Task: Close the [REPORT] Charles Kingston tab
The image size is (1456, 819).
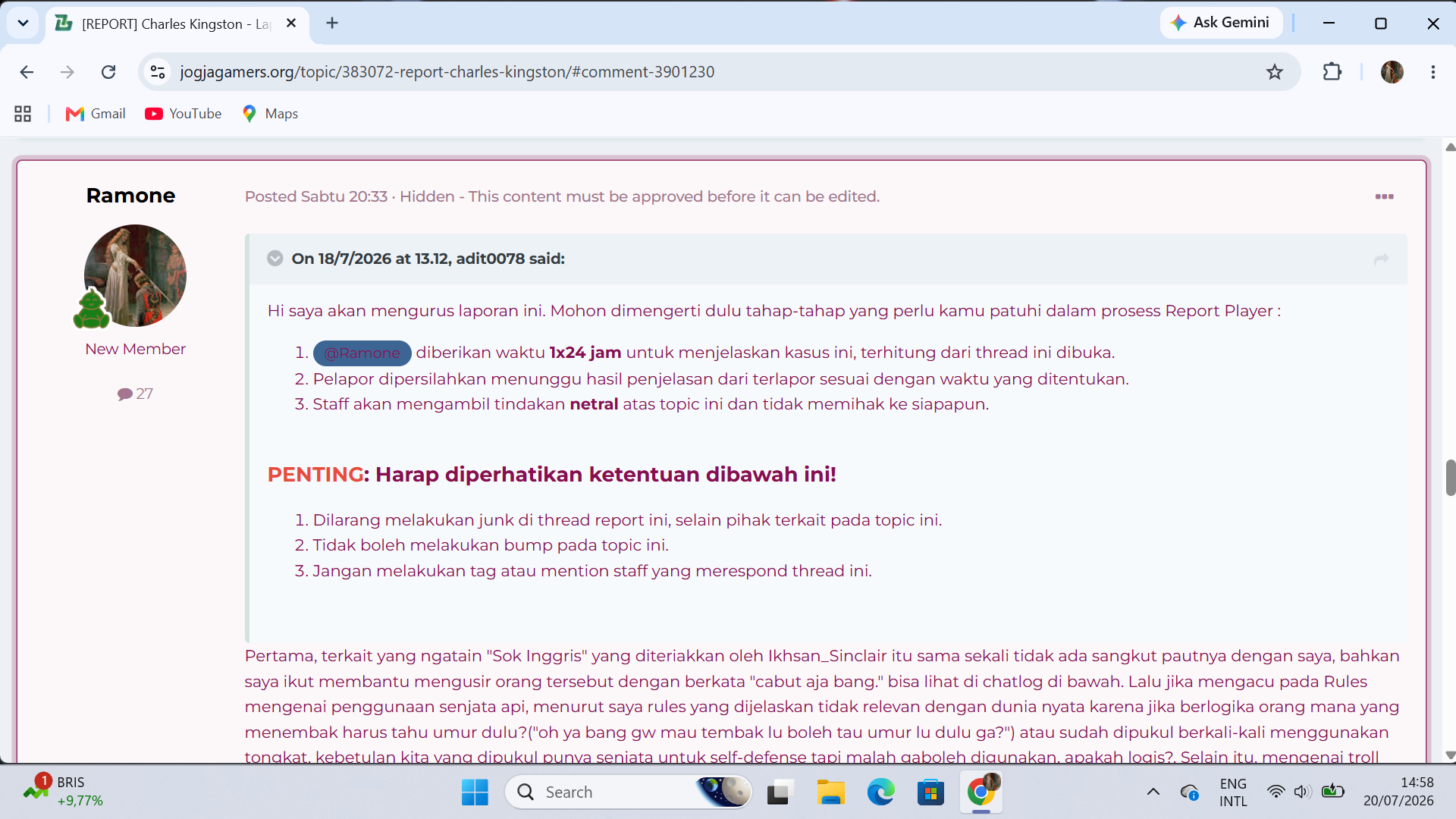Action: click(291, 24)
